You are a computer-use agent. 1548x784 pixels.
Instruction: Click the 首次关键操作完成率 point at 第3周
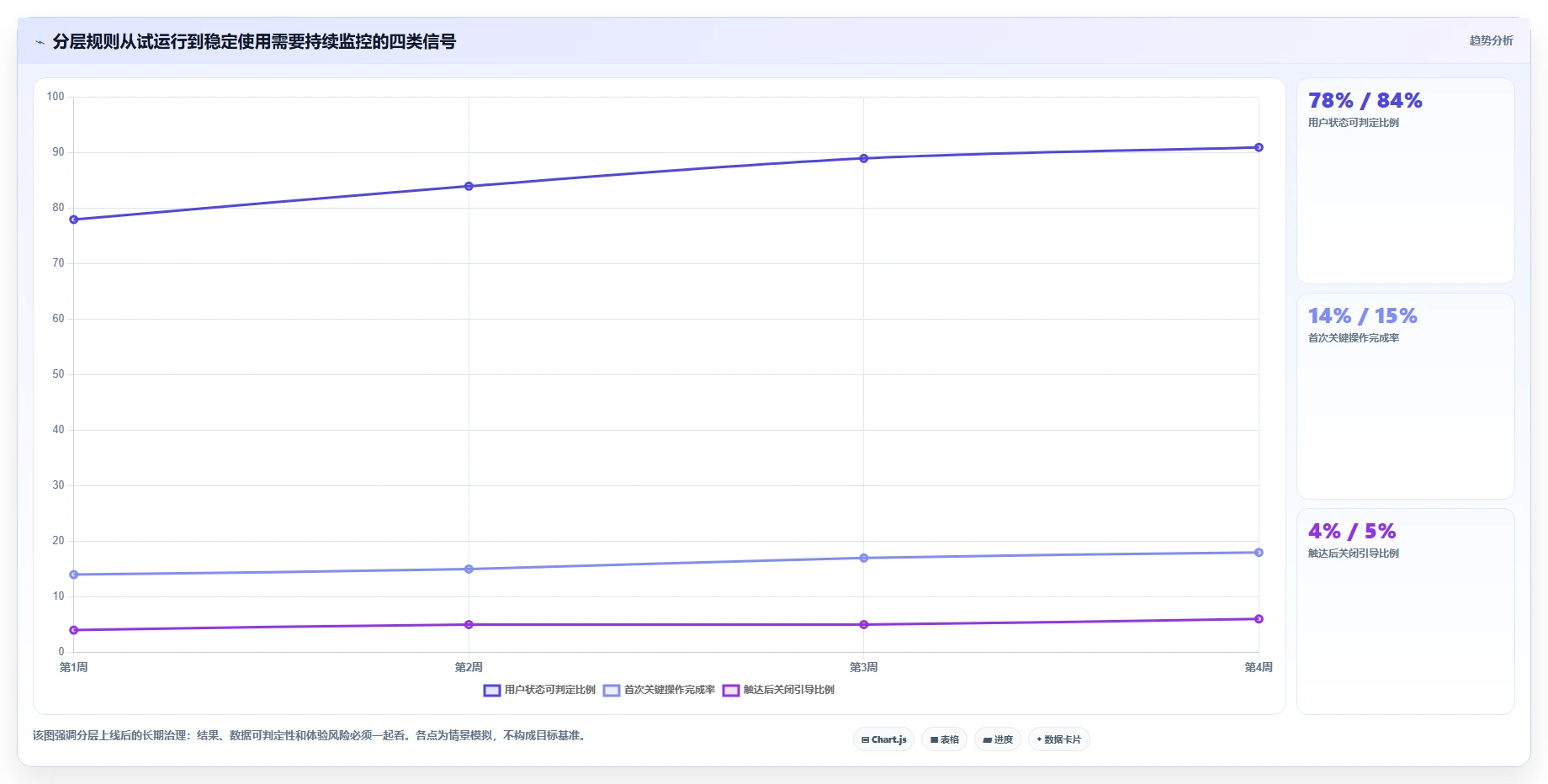(864, 558)
